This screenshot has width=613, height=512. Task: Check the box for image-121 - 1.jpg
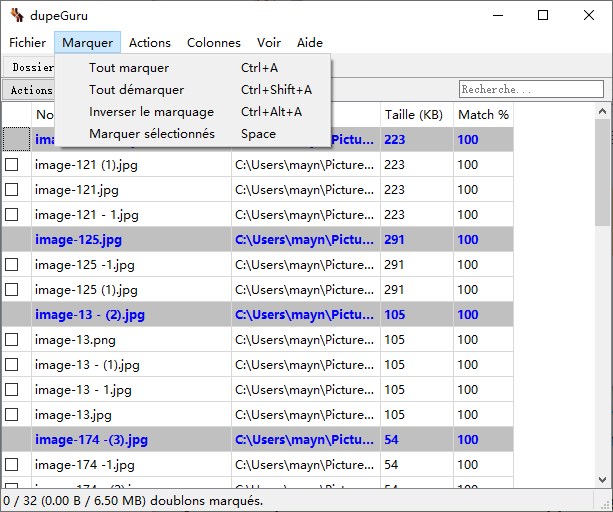(x=12, y=215)
